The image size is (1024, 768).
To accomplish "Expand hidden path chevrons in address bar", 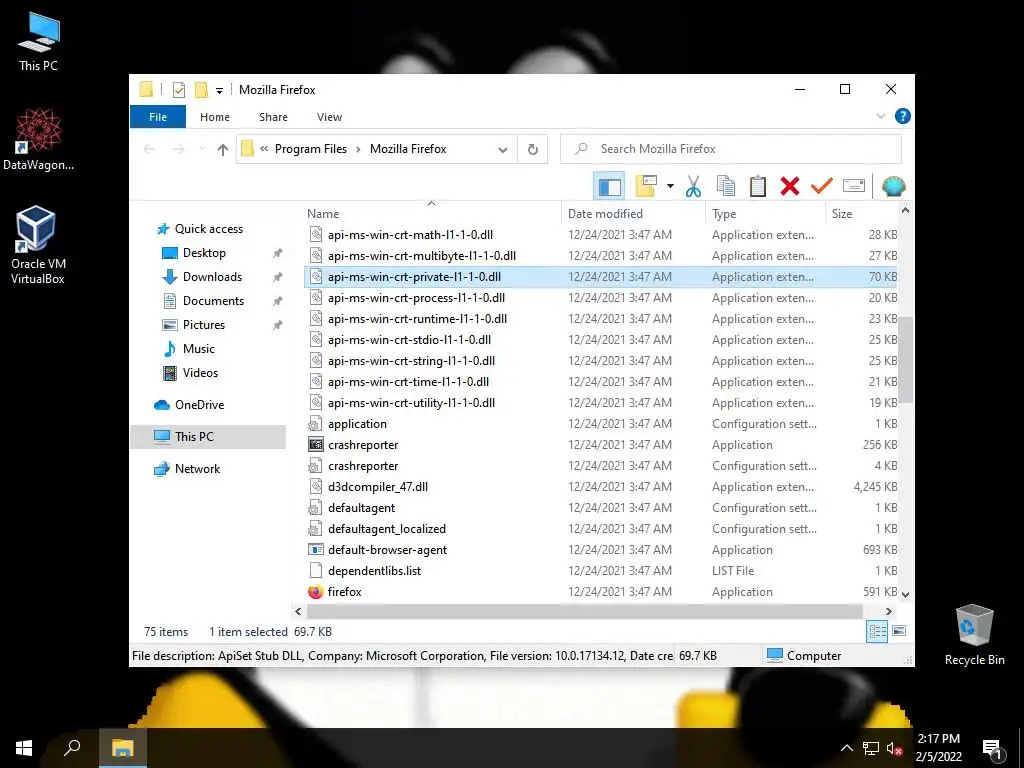I will click(x=264, y=149).
